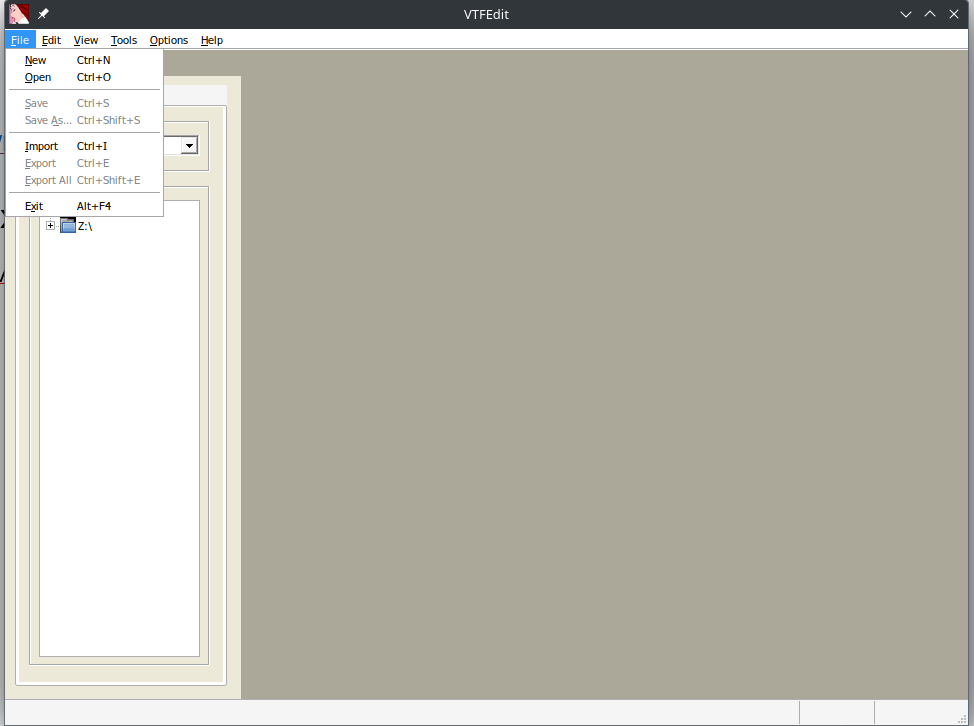Viewport: 974px width, 726px height.
Task: Choose New from the File menu
Action: click(36, 60)
